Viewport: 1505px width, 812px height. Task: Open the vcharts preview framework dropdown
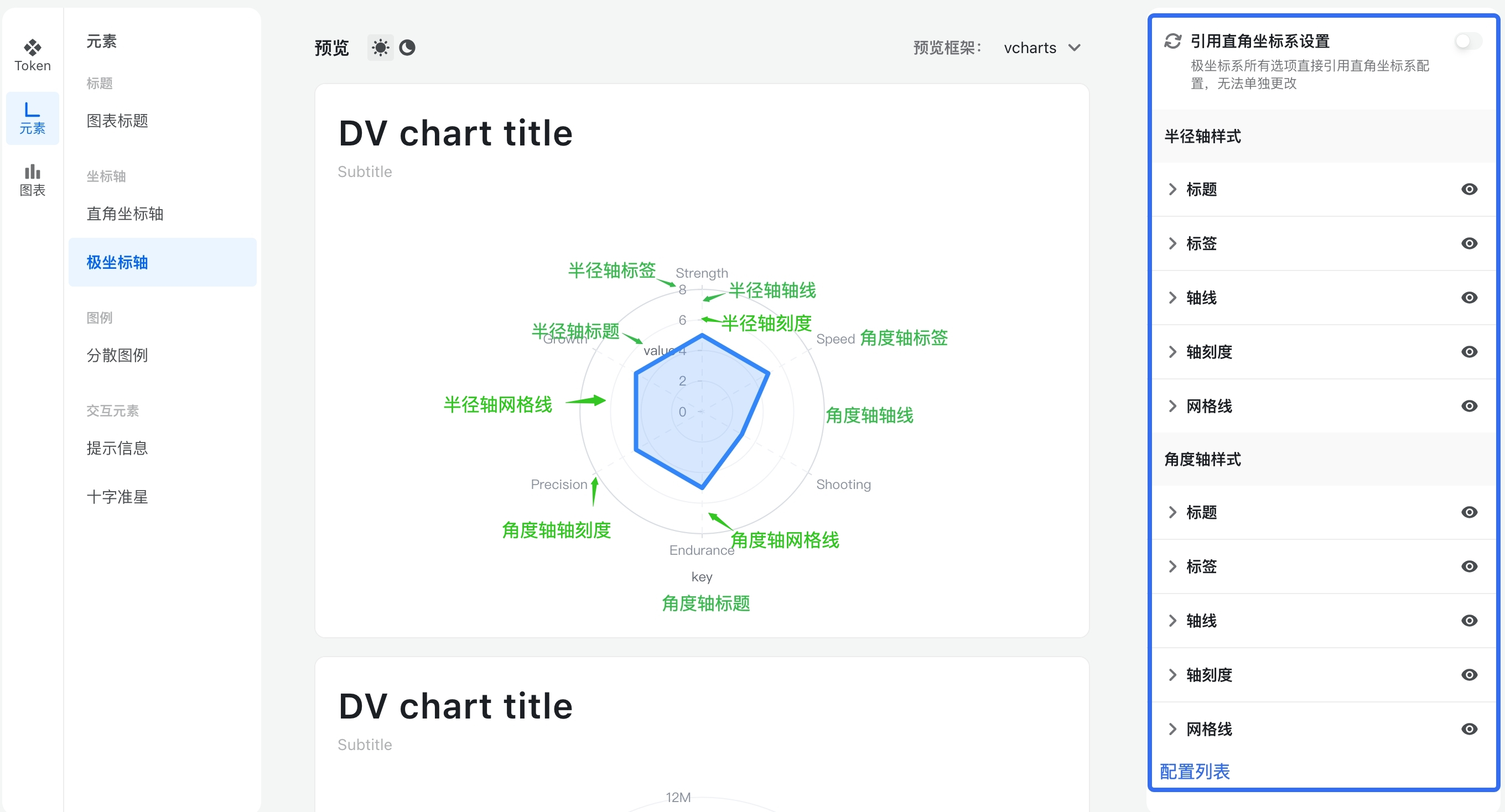tap(1042, 48)
